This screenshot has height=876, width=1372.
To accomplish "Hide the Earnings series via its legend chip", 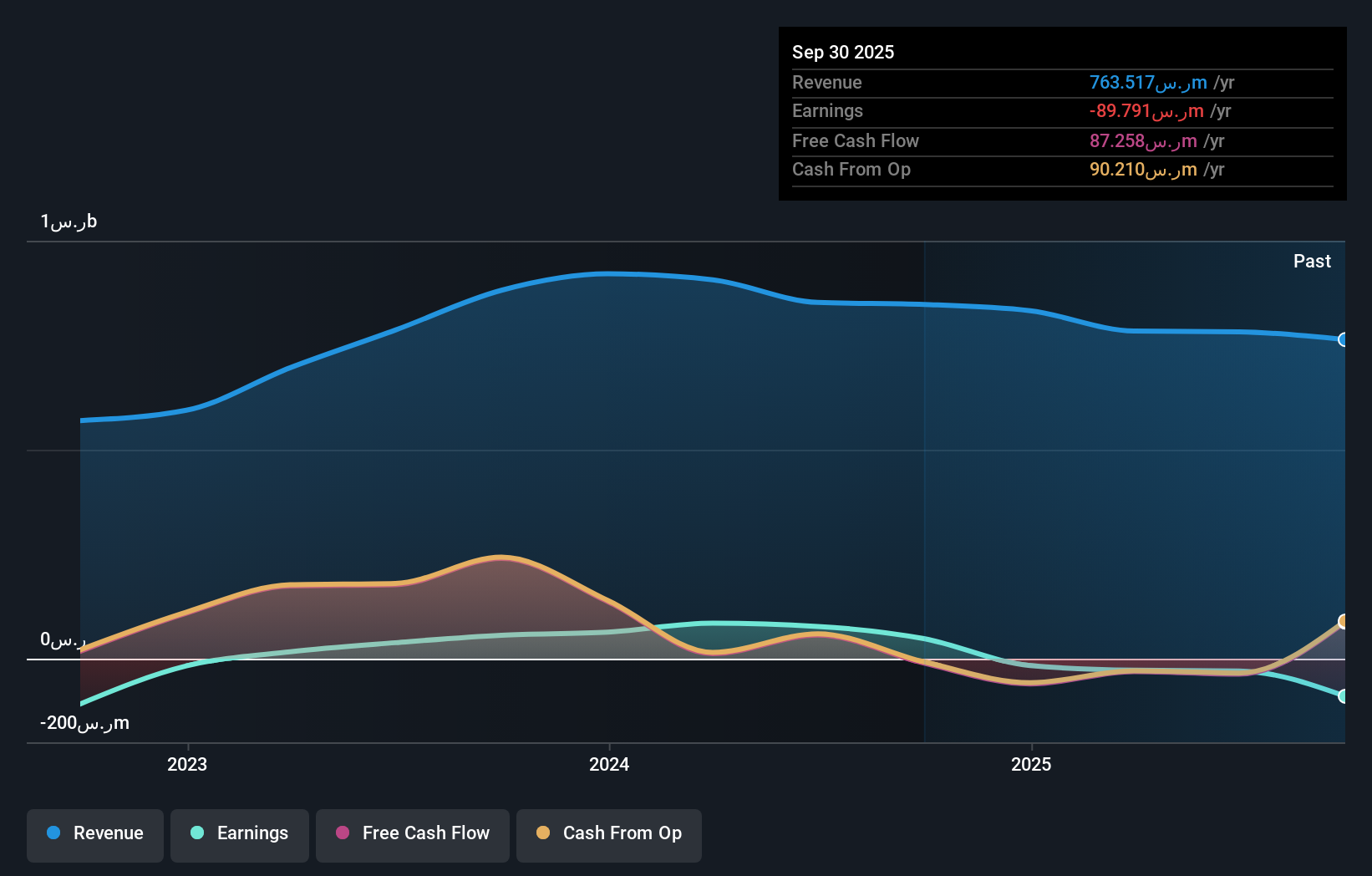I will (x=239, y=834).
